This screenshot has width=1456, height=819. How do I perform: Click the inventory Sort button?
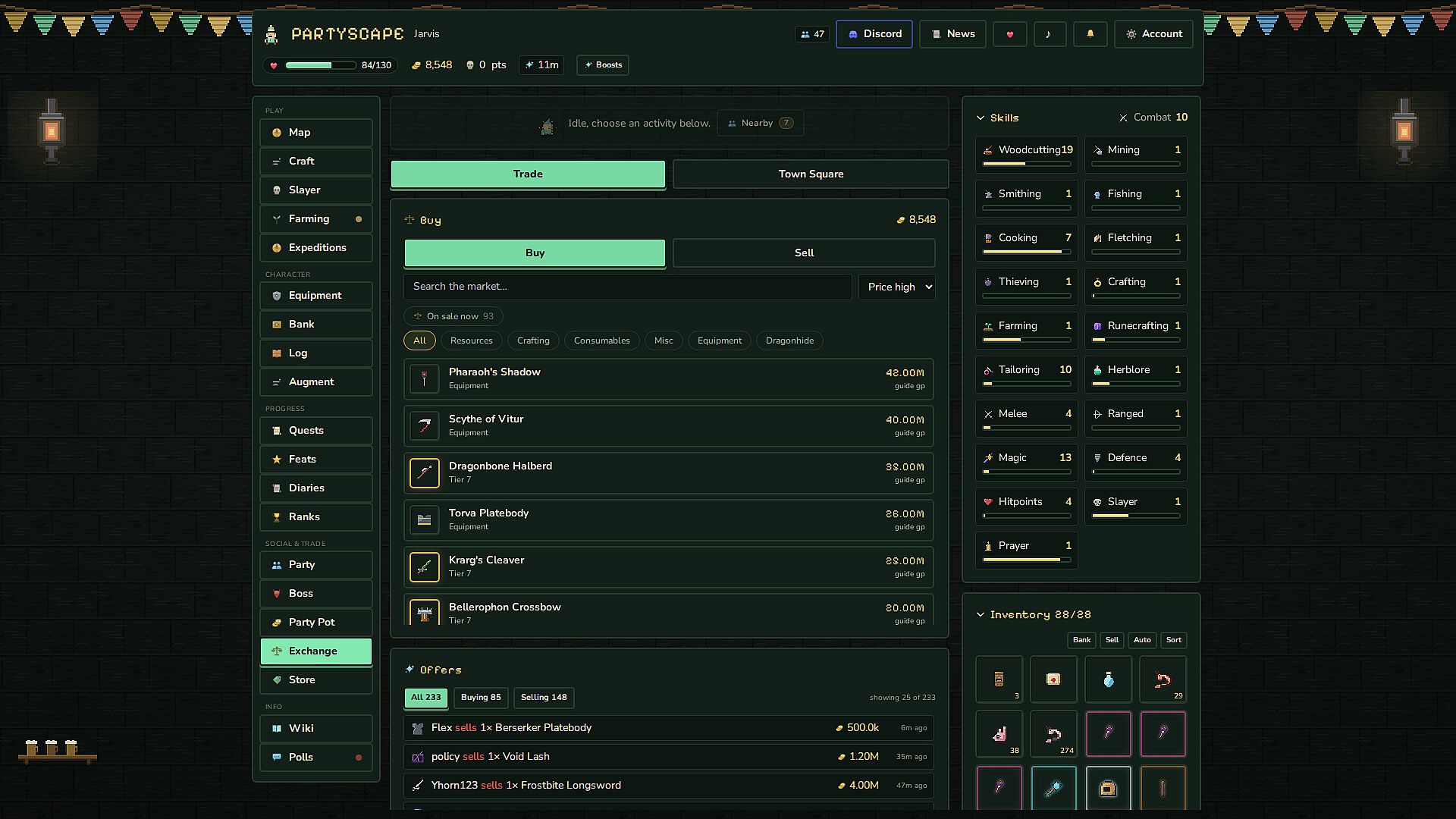click(1173, 640)
